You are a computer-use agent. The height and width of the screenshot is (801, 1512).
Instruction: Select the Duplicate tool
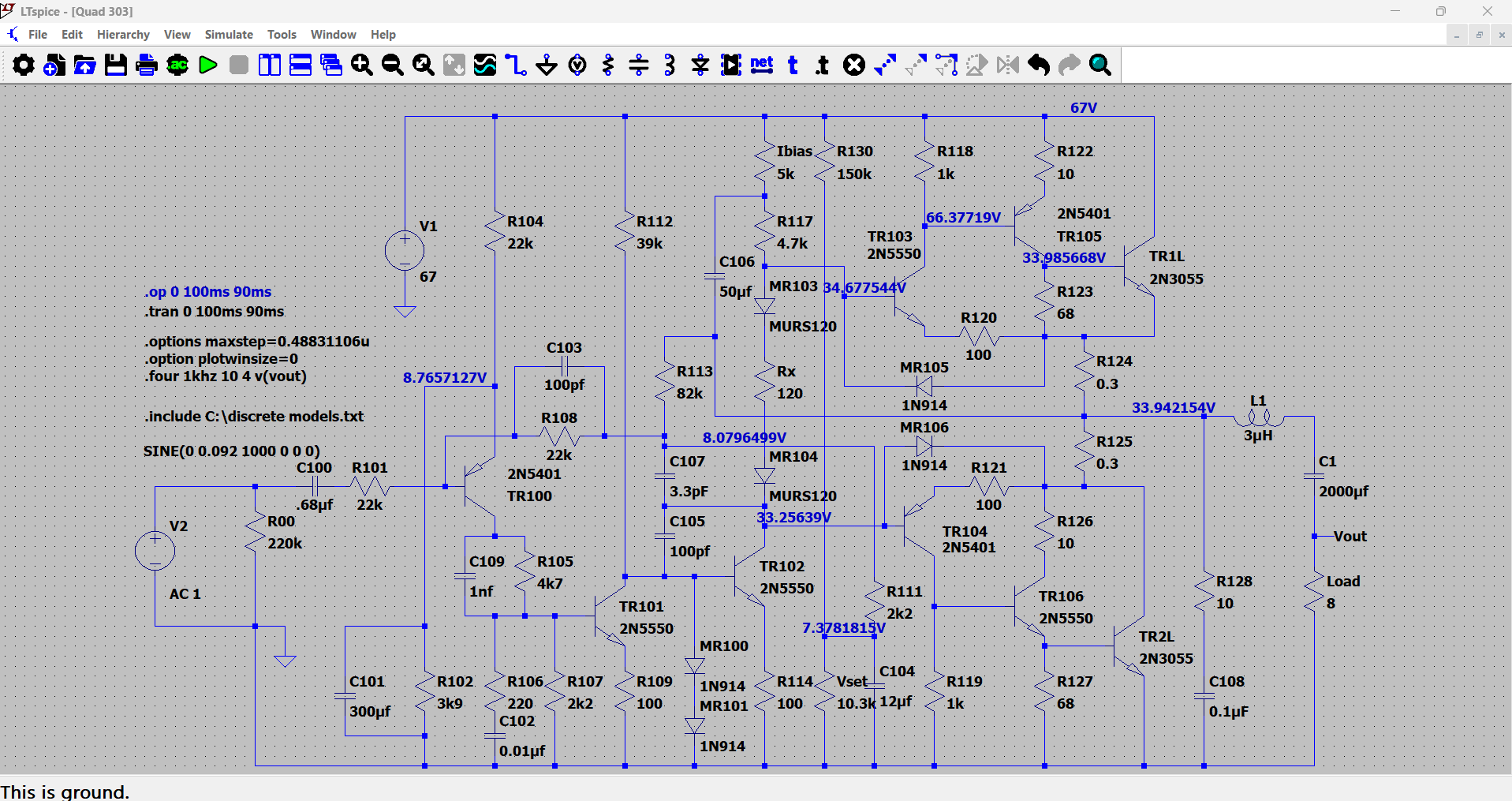885,65
